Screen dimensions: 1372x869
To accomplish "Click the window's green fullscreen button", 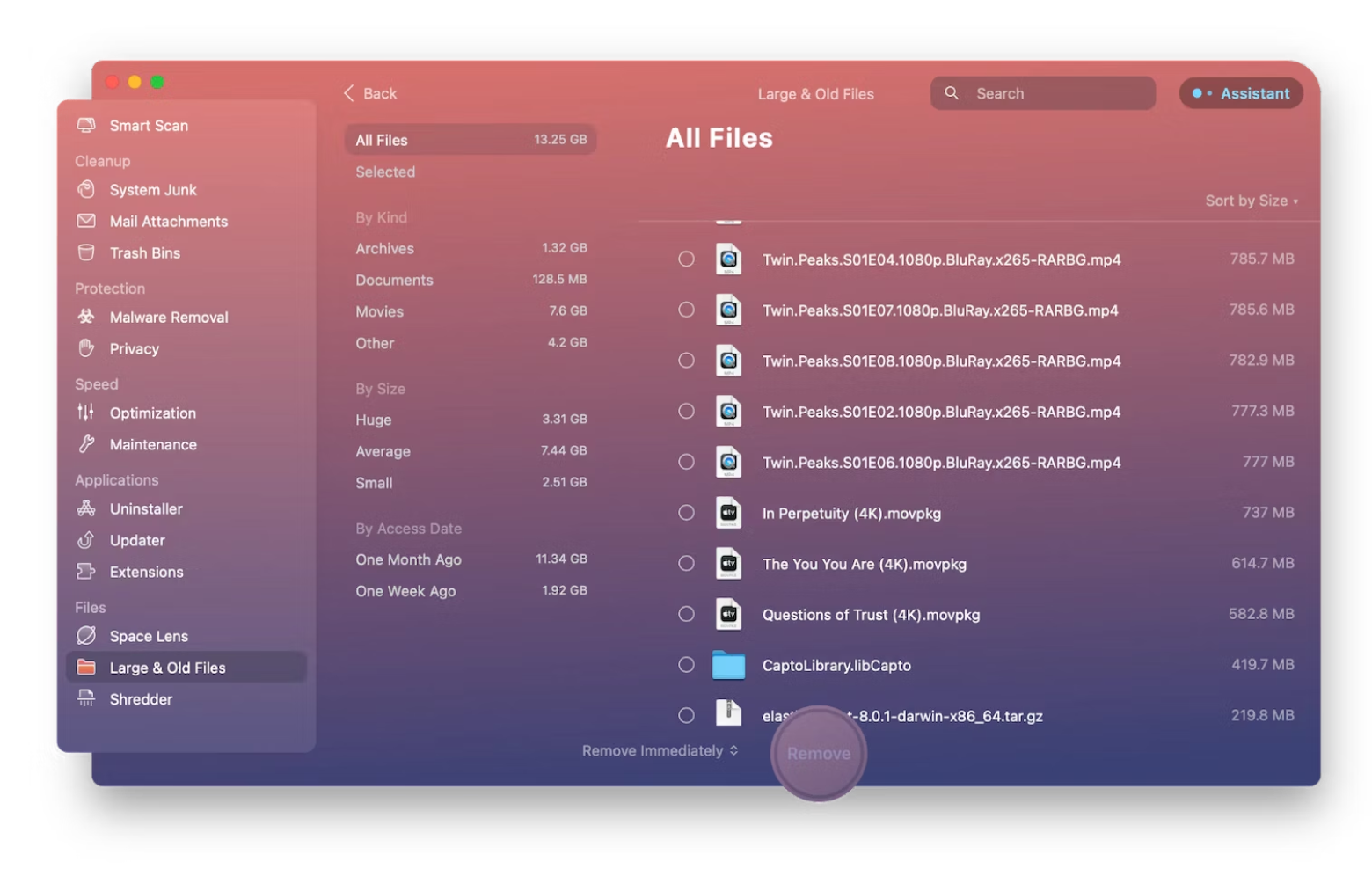I will (x=157, y=82).
